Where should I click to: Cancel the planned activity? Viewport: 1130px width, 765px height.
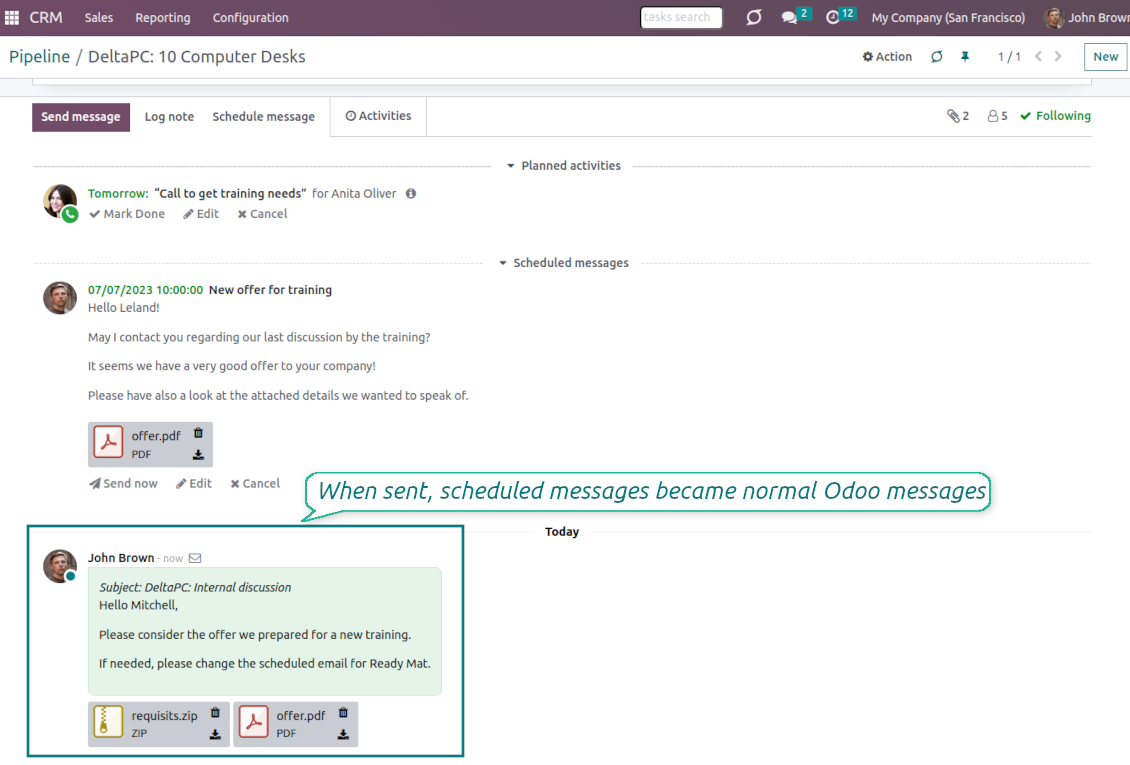coord(262,214)
